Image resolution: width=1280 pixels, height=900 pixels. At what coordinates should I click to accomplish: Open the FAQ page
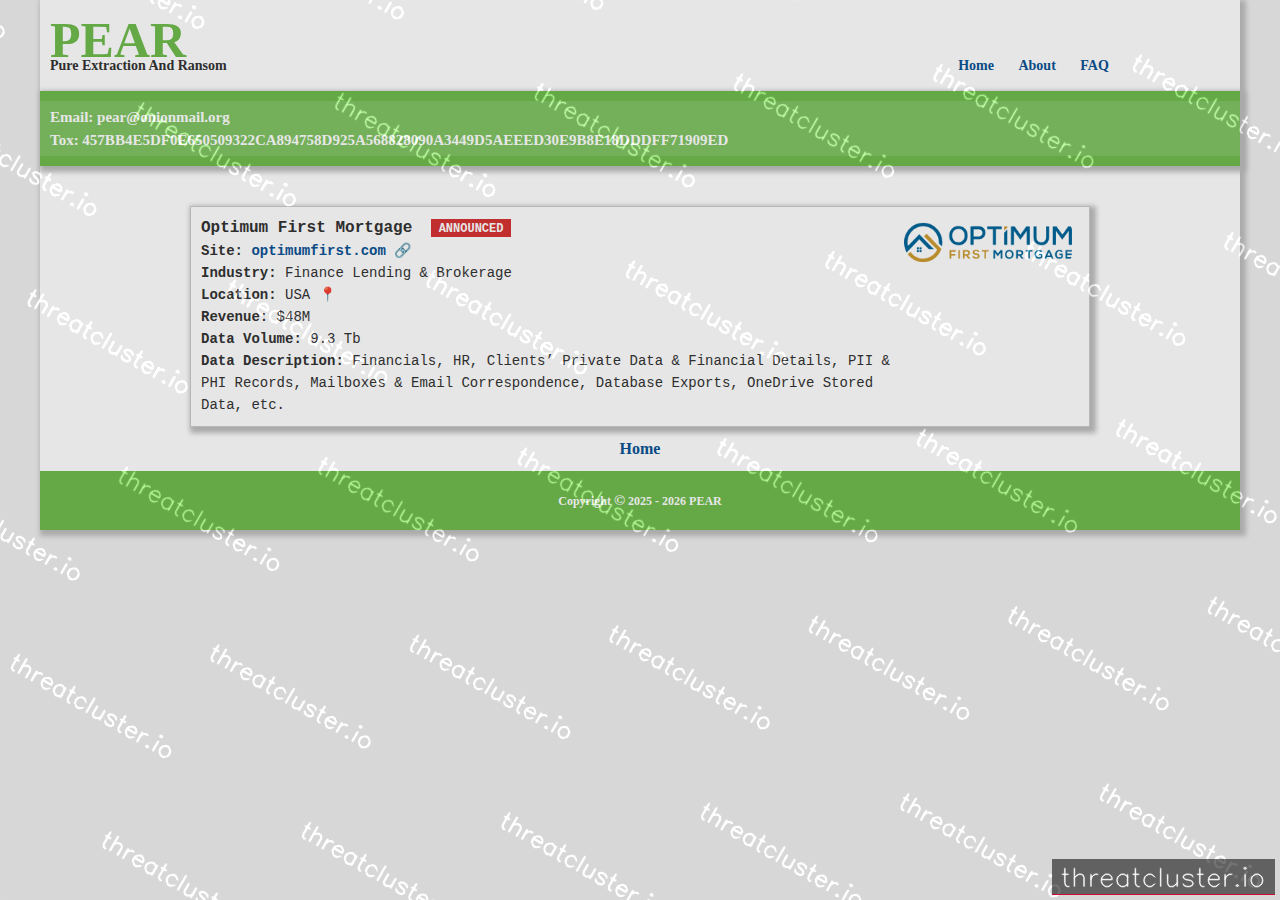pos(1094,66)
